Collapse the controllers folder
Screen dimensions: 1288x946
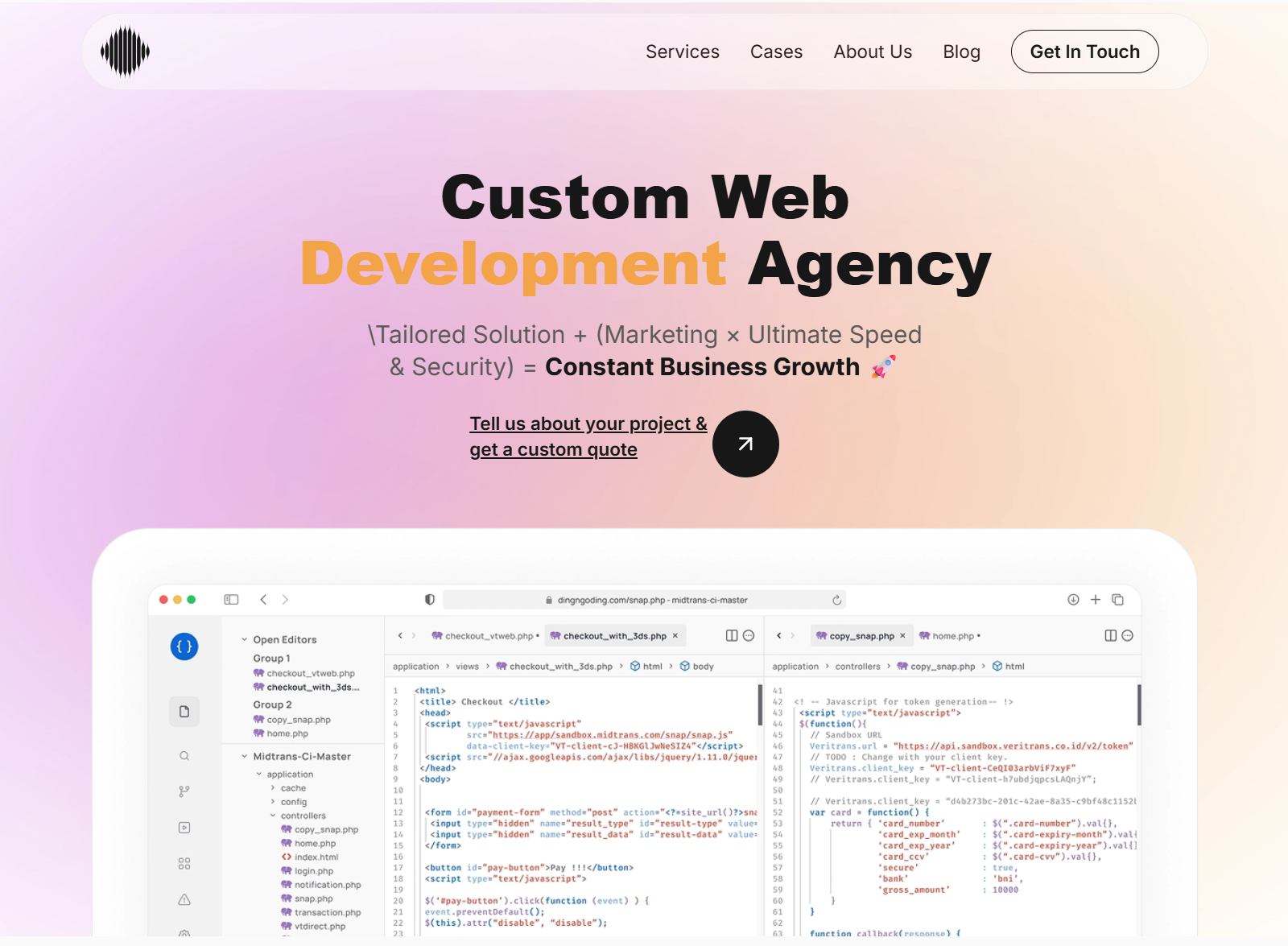[272, 816]
